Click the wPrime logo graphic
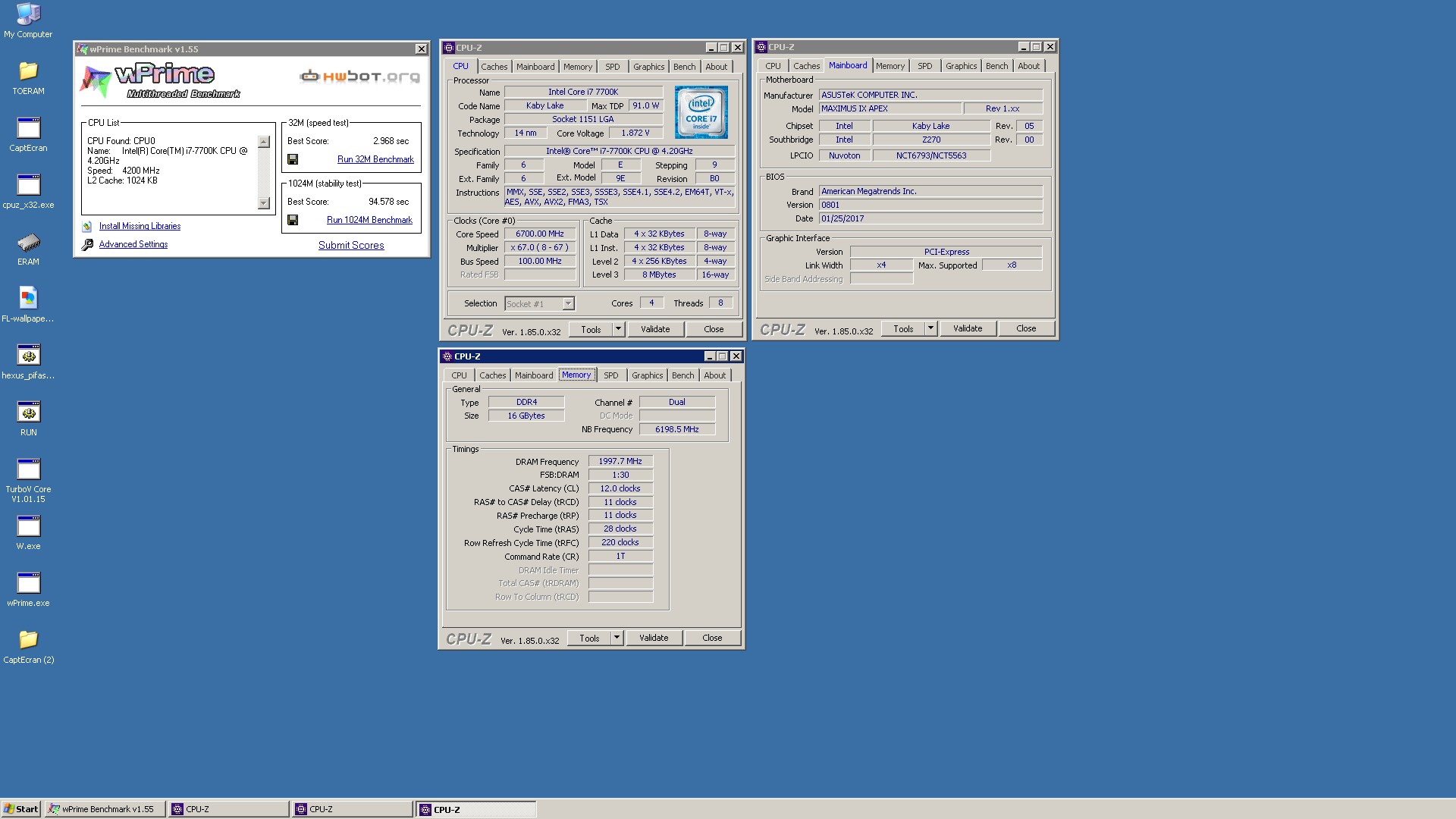This screenshot has width=1456, height=819. pyautogui.click(x=159, y=82)
